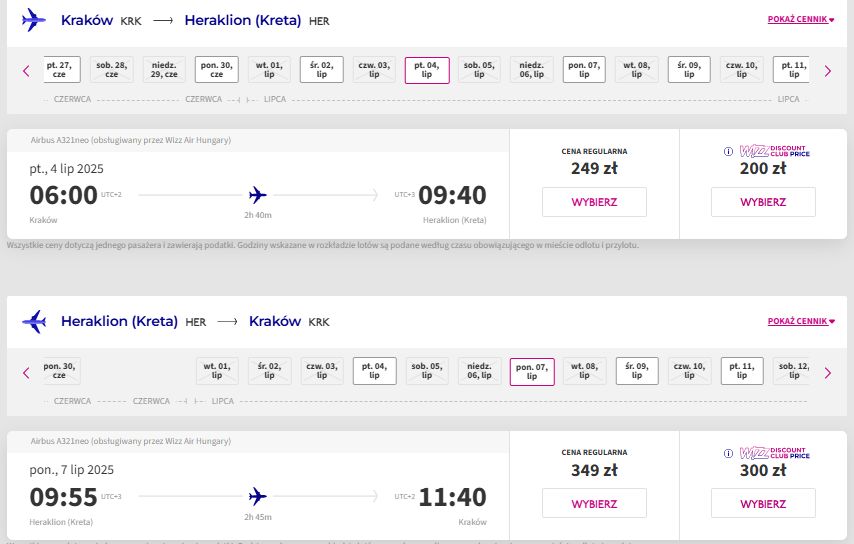
Task: Open return Wizz Discount Club info icon
Action: click(728, 453)
